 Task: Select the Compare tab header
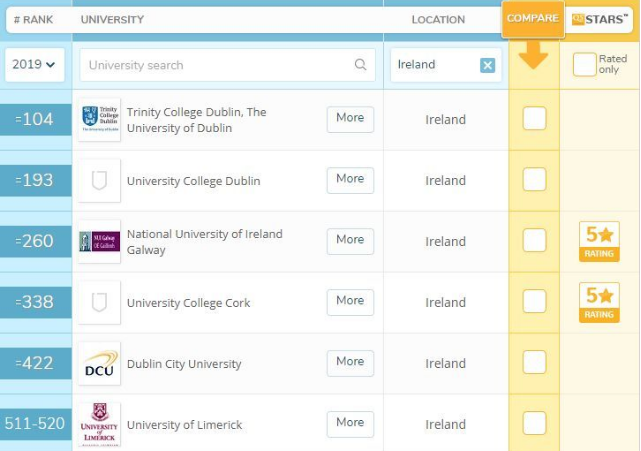coord(533,19)
